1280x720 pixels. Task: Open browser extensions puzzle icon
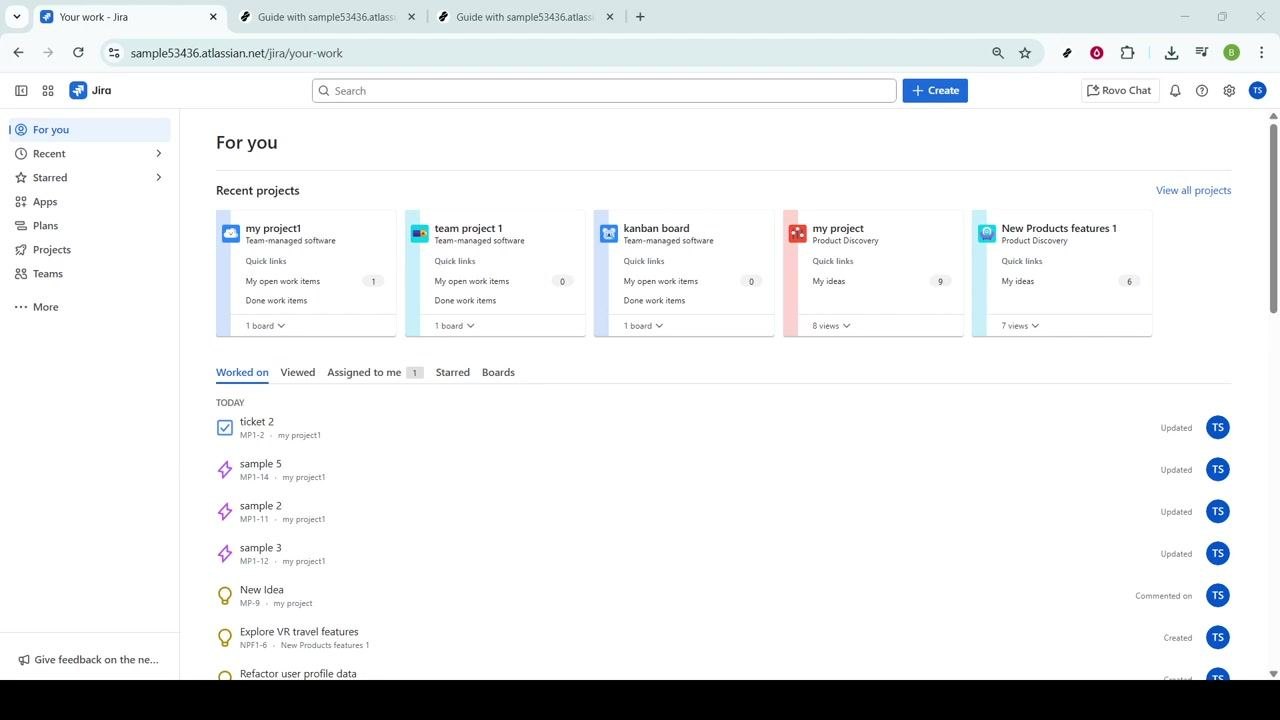[x=1128, y=53]
